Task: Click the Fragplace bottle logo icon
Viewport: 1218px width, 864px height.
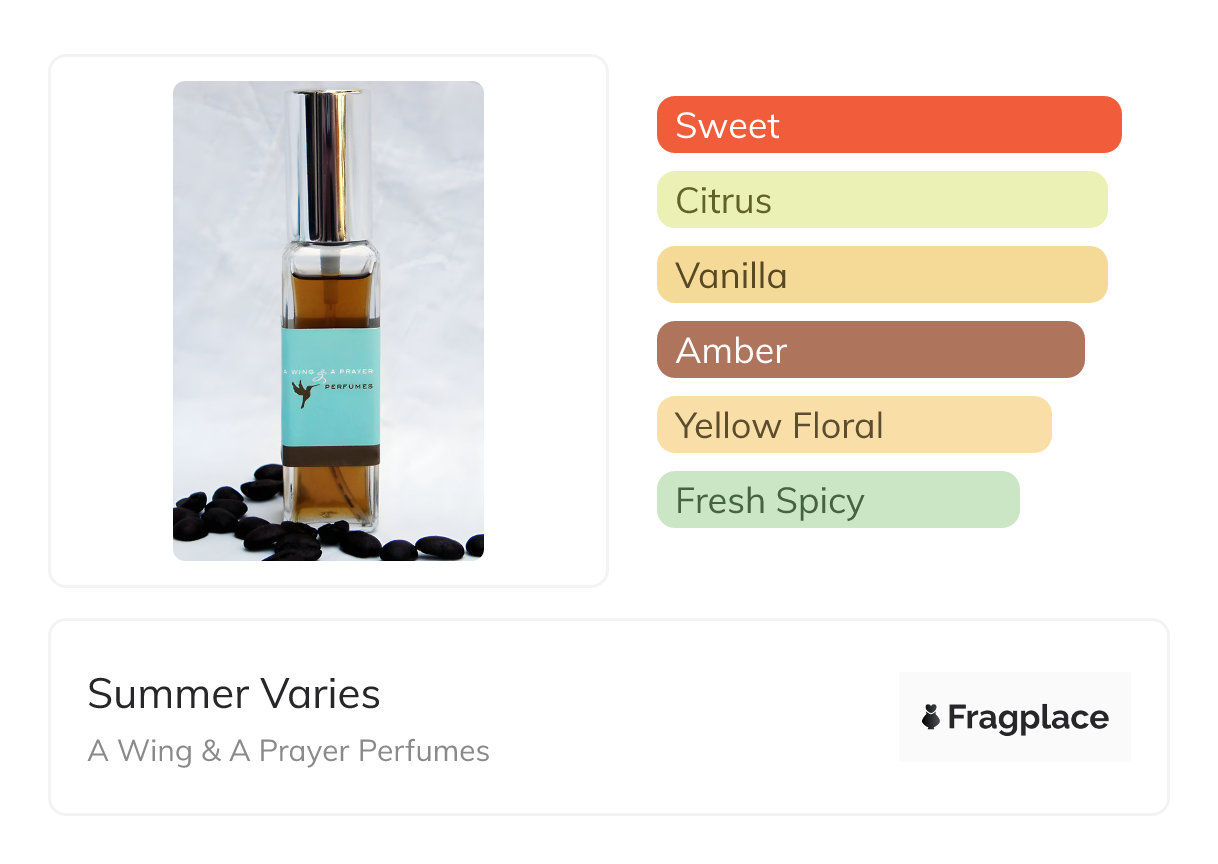Action: tap(931, 717)
